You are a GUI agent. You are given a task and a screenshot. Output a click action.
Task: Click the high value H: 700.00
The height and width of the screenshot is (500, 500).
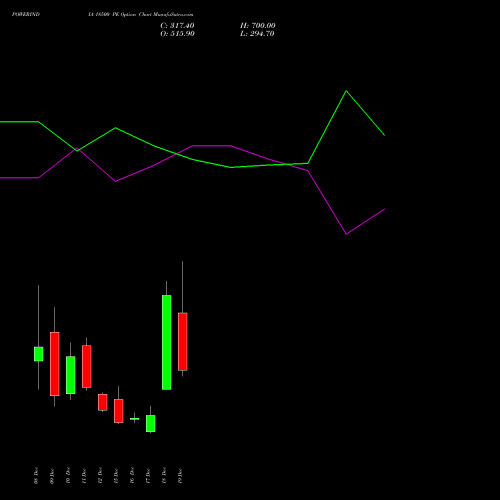tap(258, 26)
